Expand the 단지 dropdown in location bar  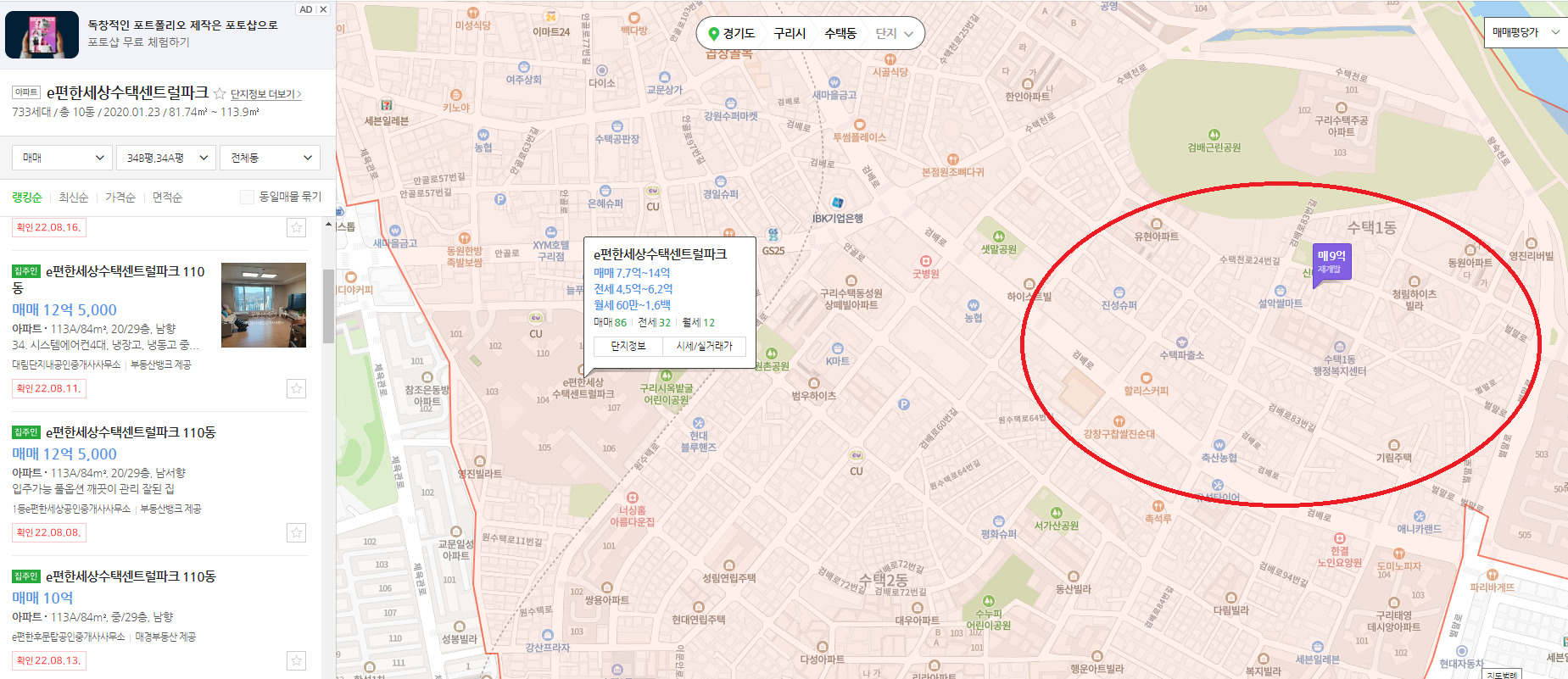pyautogui.click(x=895, y=33)
